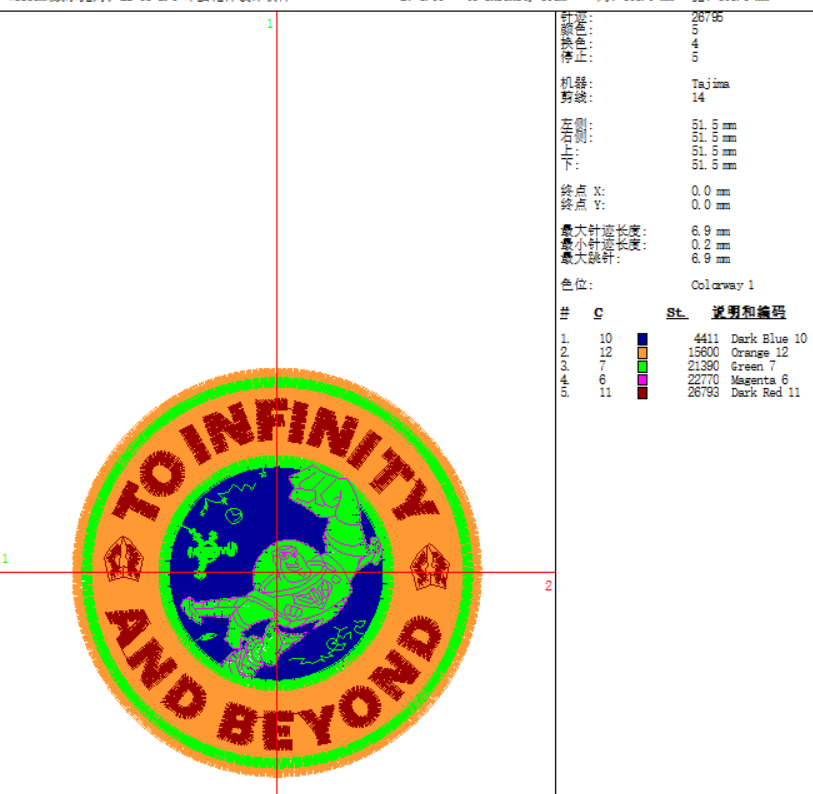This screenshot has width=813, height=794.
Task: Click the Green color swatch
Action: click(642, 366)
